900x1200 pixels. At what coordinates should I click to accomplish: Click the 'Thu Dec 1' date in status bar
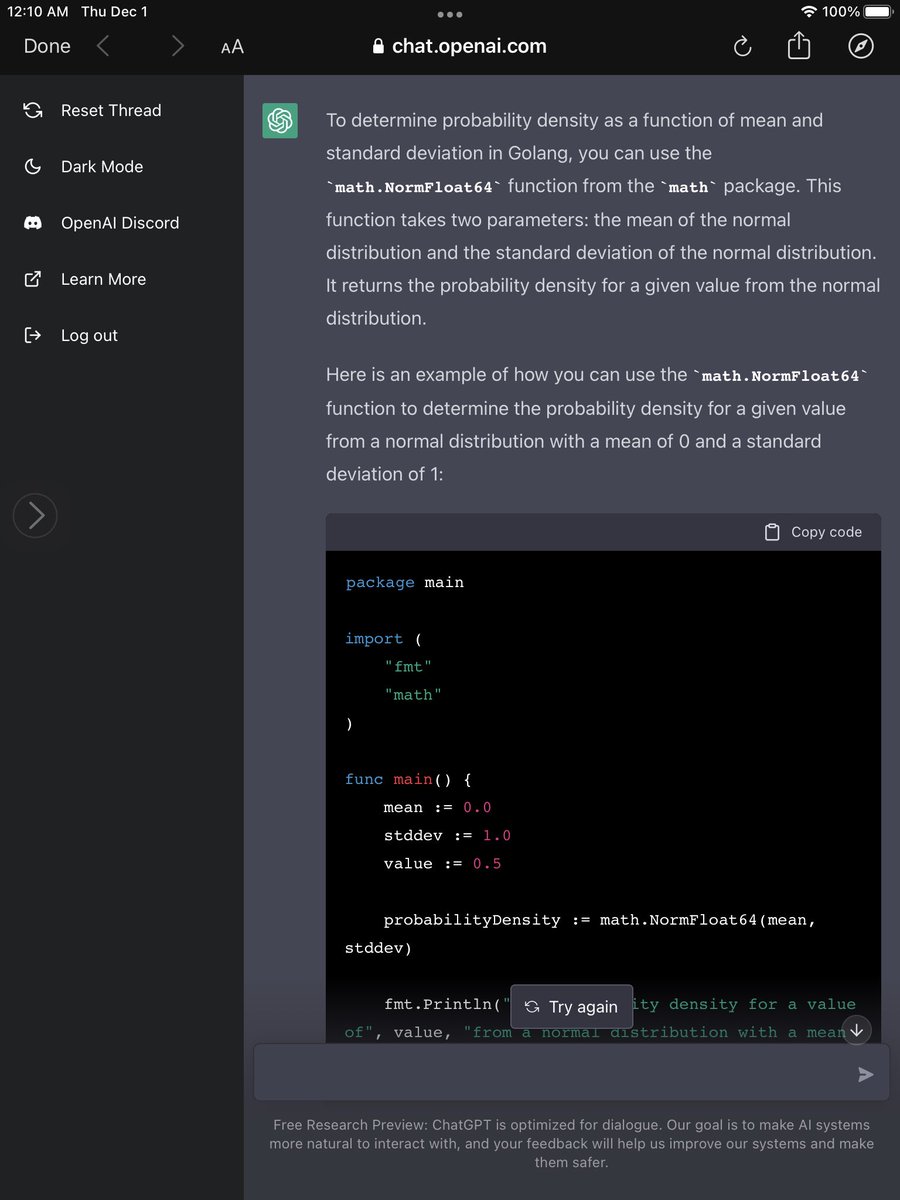(114, 12)
